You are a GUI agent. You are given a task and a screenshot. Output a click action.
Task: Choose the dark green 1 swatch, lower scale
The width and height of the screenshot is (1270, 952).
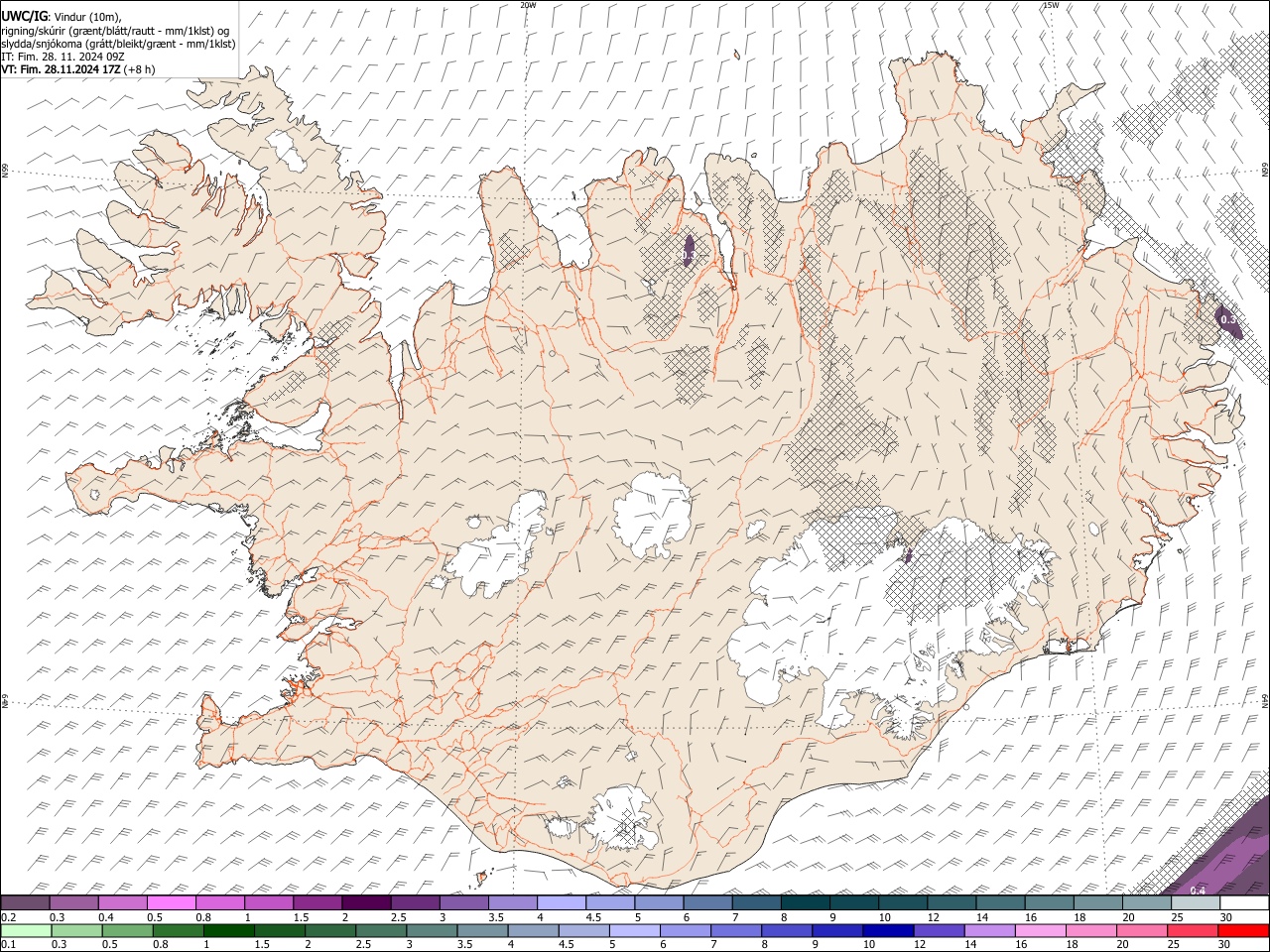click(x=229, y=930)
